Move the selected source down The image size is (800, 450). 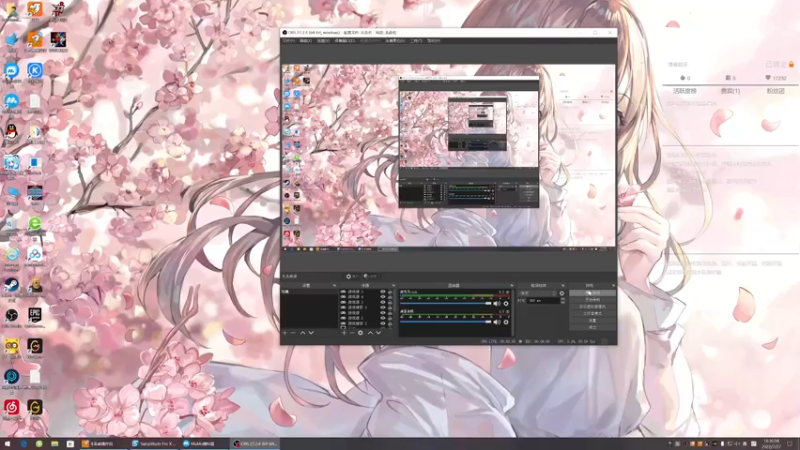379,333
